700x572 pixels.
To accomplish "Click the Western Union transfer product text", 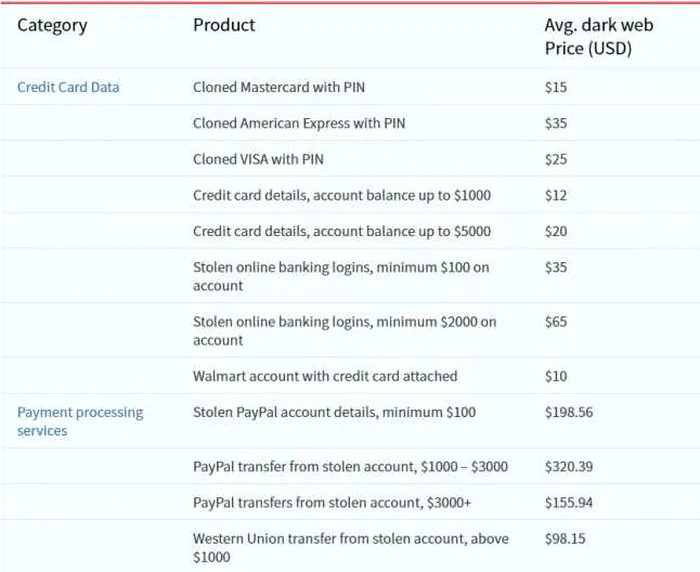I will (x=351, y=547).
